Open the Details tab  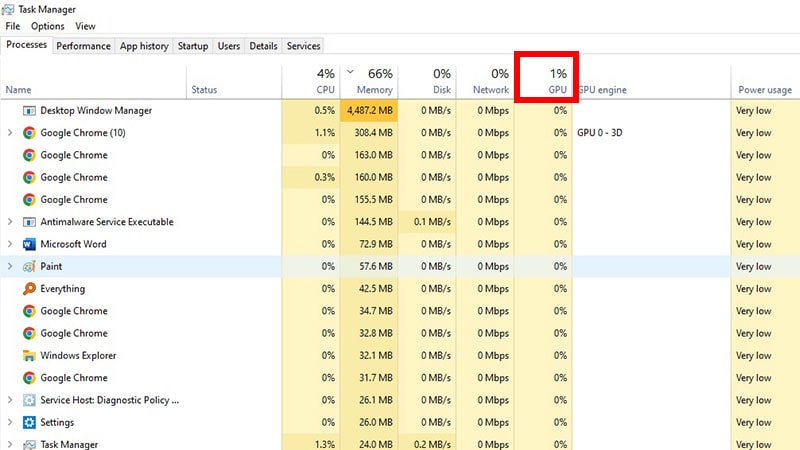tap(263, 46)
